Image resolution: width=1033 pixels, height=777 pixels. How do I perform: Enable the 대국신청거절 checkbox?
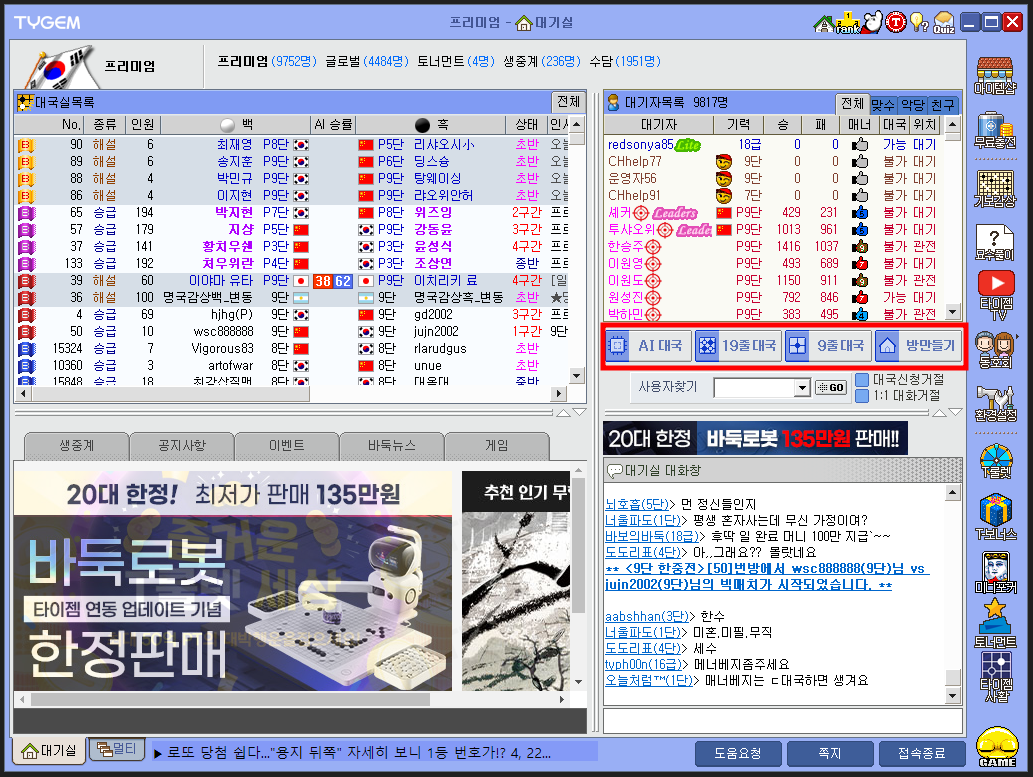861,381
